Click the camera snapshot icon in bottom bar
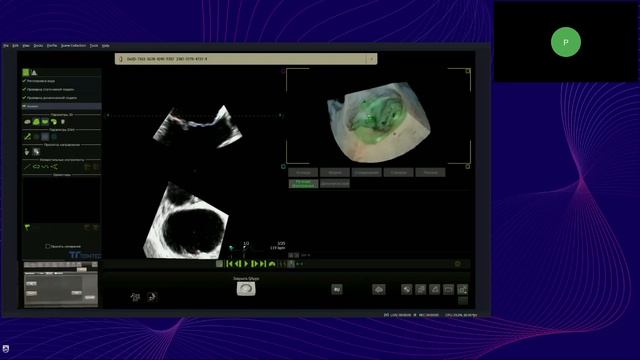 point(337,290)
